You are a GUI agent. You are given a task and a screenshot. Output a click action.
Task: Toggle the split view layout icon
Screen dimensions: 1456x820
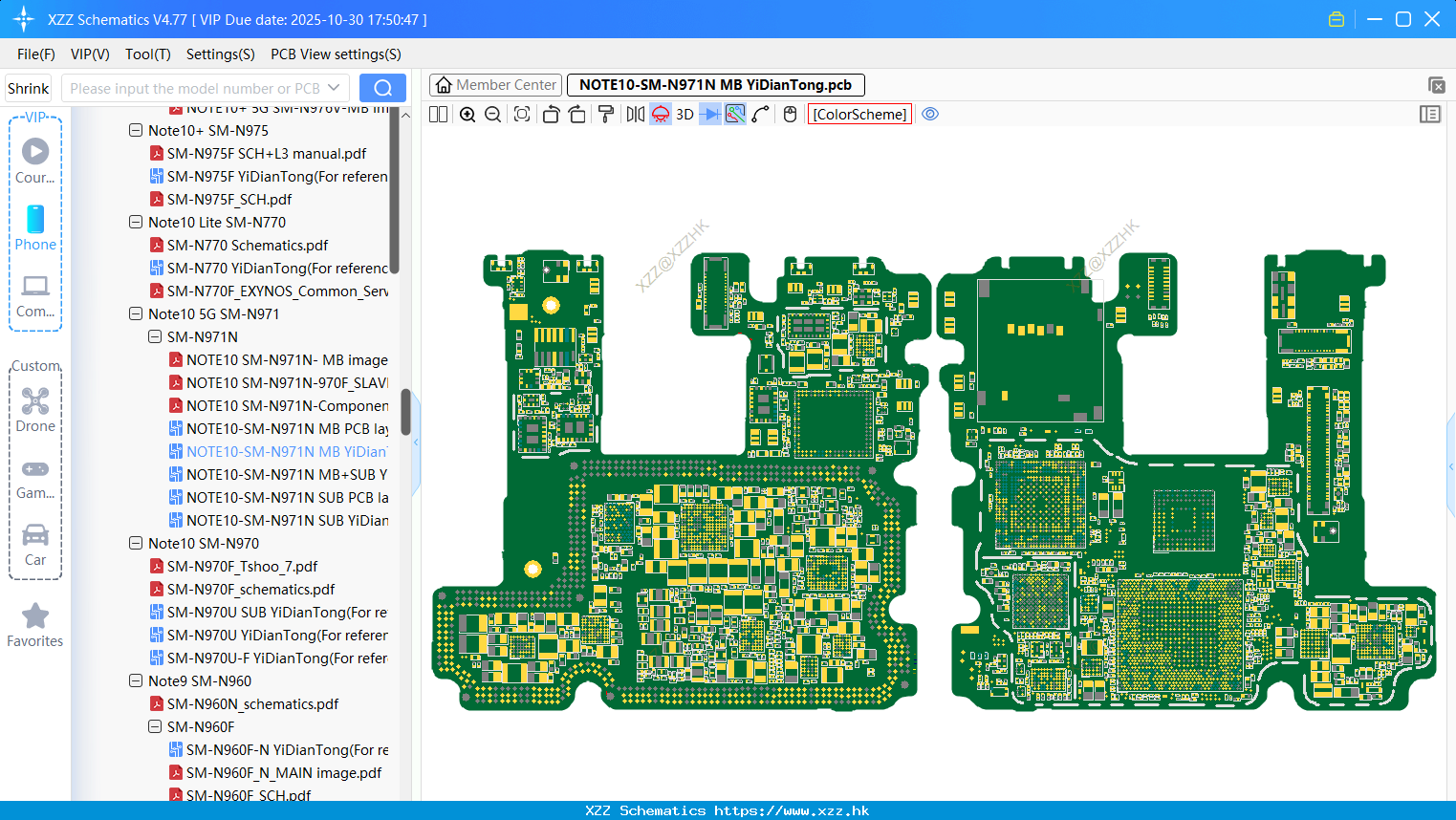click(438, 115)
